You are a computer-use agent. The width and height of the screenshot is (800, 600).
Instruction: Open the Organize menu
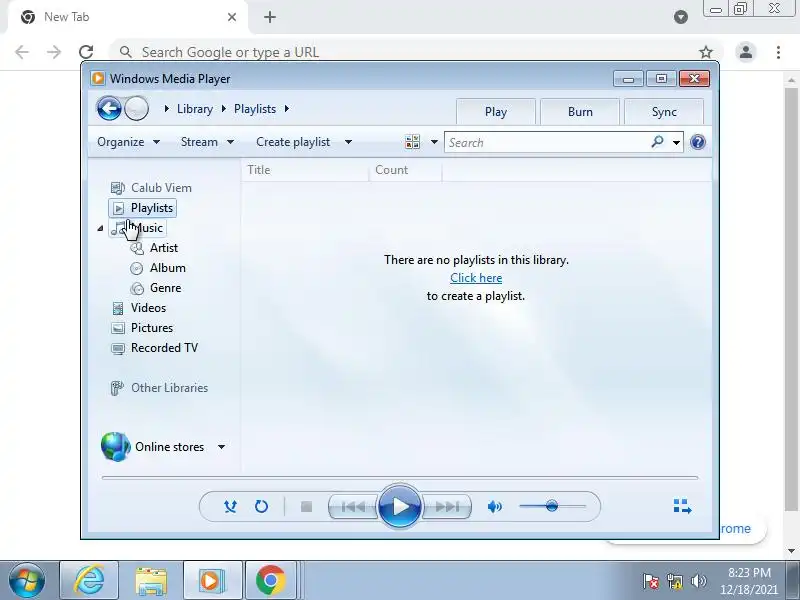tap(129, 142)
